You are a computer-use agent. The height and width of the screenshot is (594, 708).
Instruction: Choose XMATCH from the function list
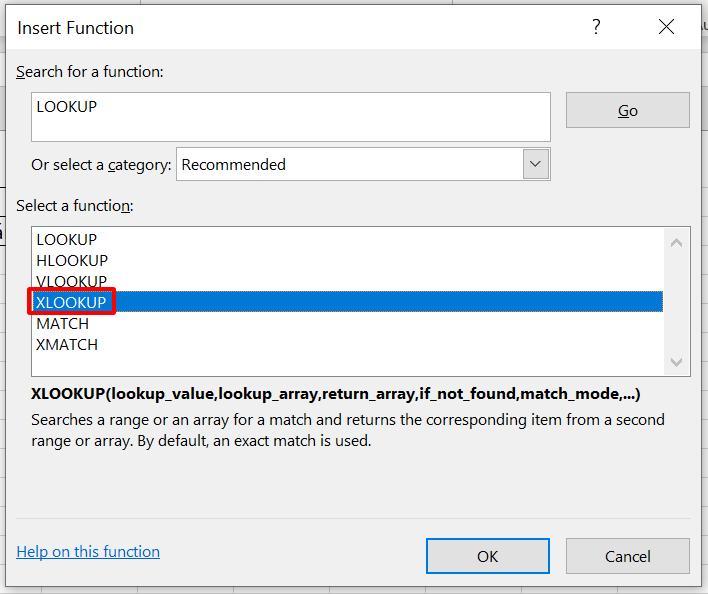tap(67, 345)
